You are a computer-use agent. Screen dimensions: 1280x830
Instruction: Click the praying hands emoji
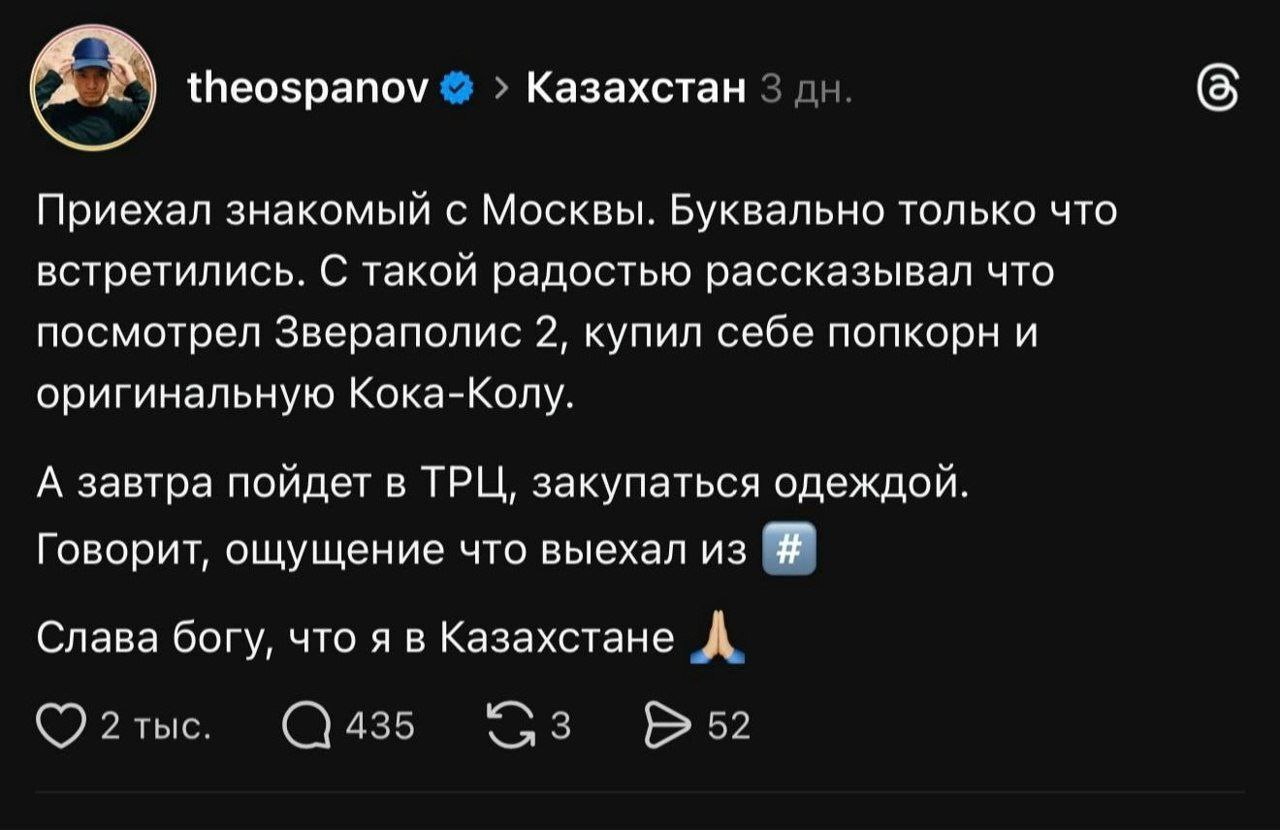click(x=717, y=641)
